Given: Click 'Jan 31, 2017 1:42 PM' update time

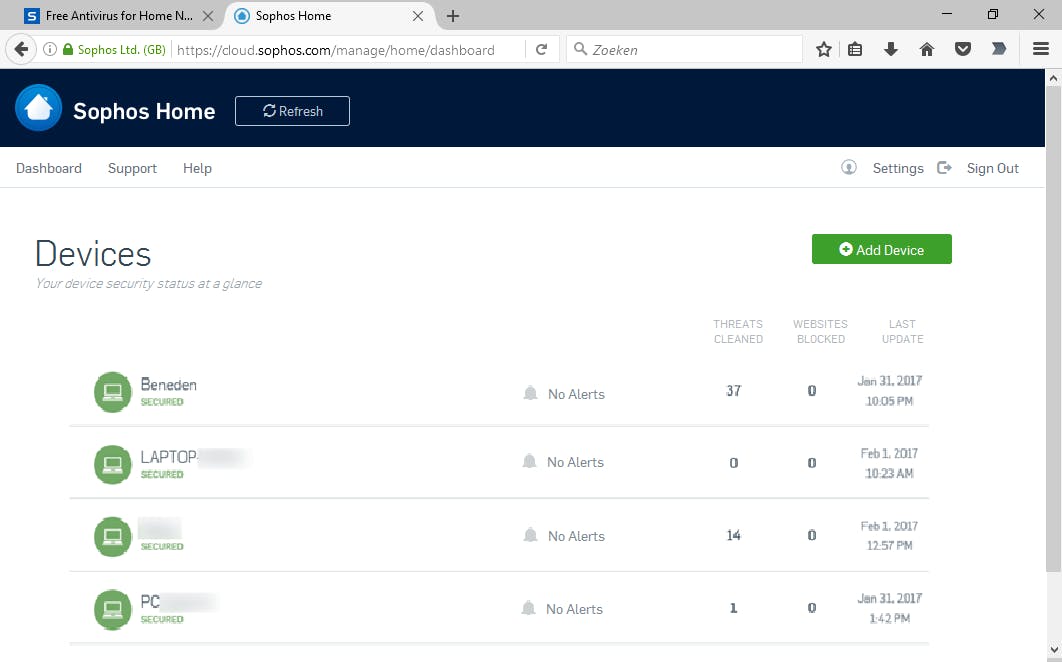Looking at the screenshot, I should coord(889,608).
